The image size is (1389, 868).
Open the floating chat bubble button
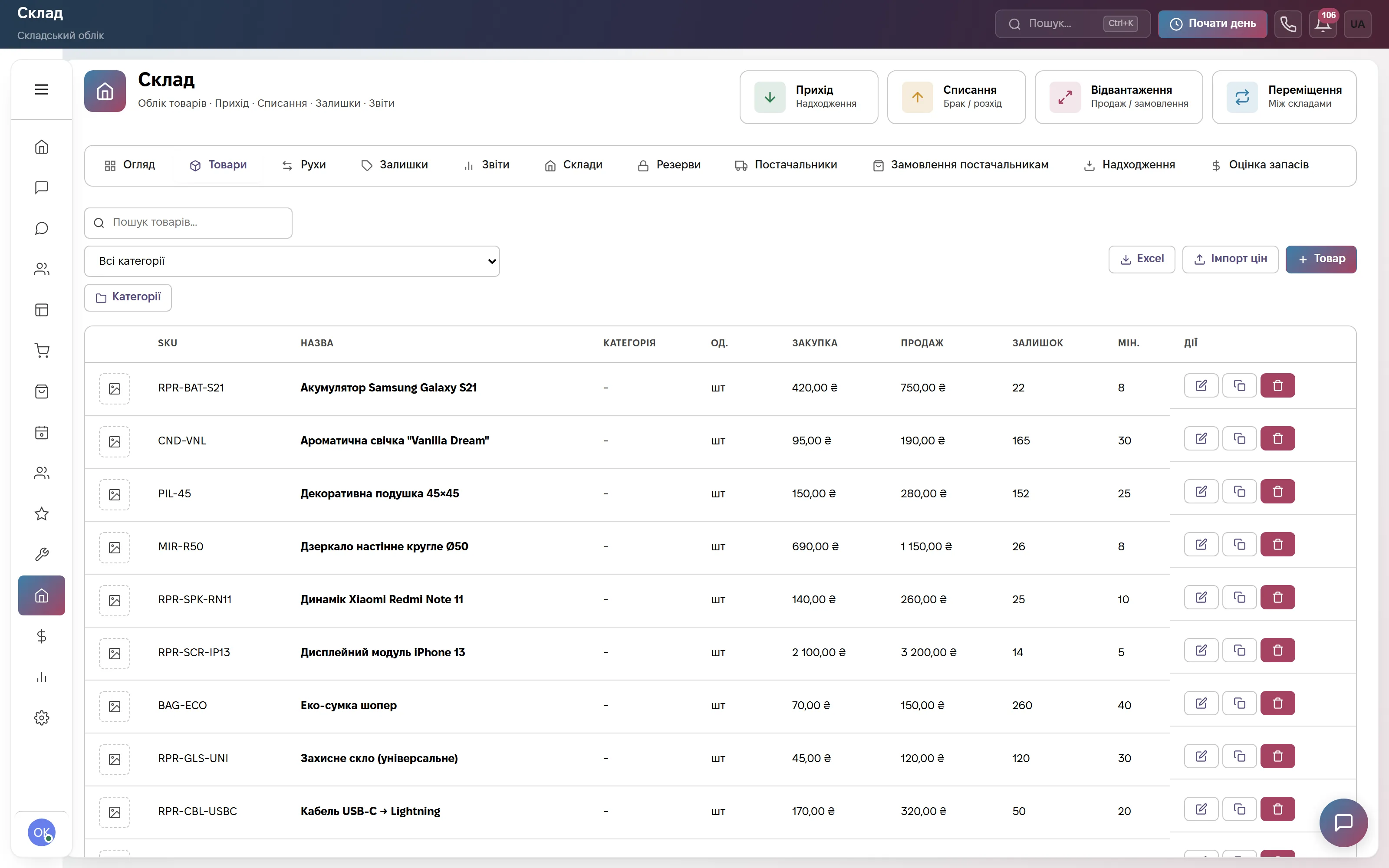tap(1343, 822)
